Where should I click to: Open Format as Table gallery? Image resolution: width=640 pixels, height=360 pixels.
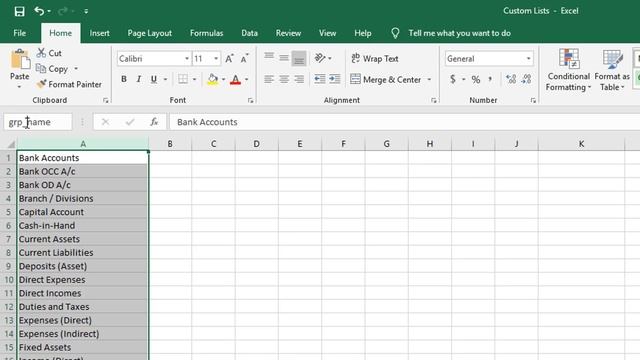(x=612, y=70)
